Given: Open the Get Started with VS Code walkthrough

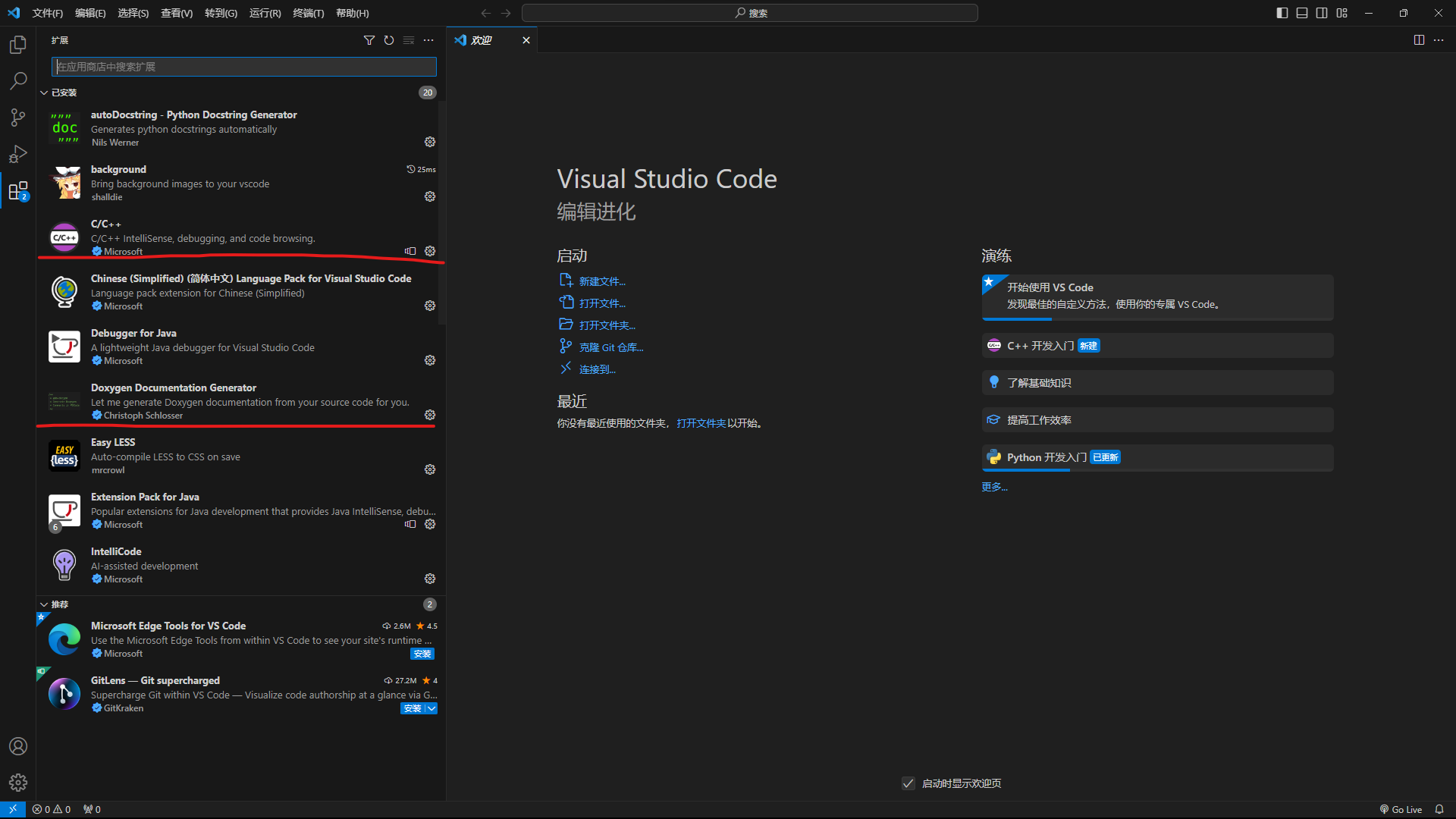Looking at the screenshot, I should click(1157, 297).
